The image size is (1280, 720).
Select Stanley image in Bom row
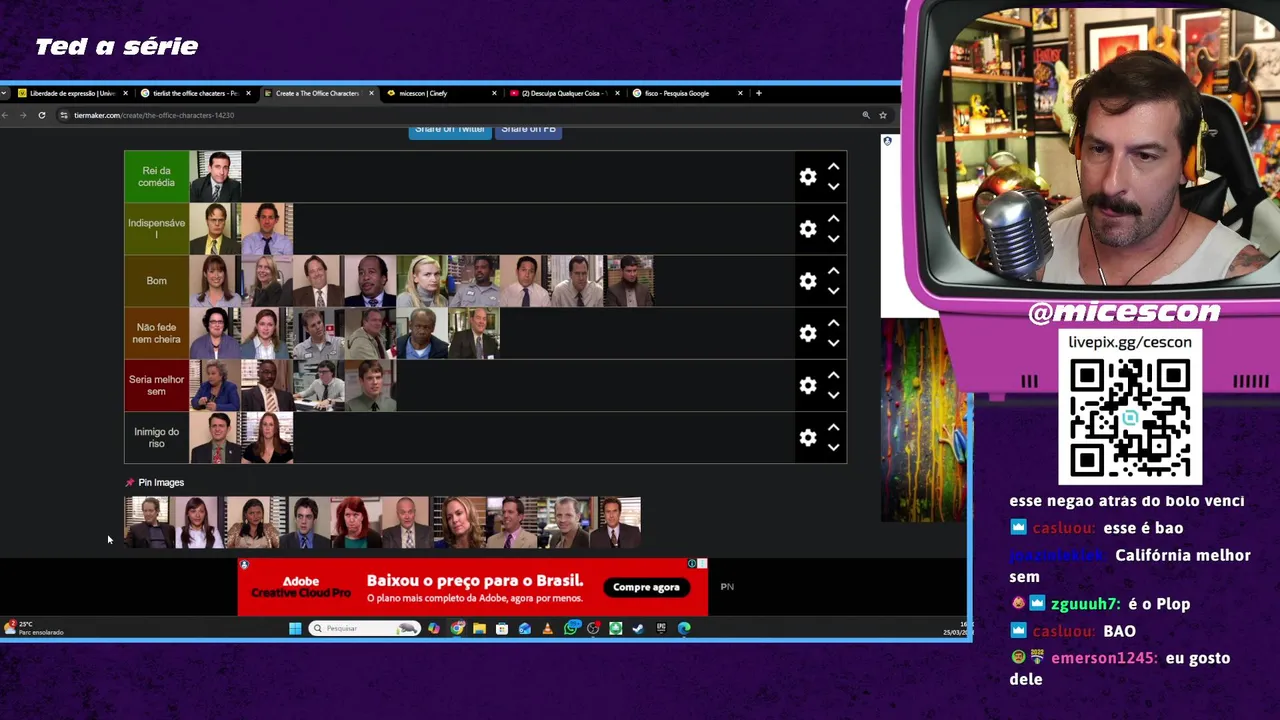370,281
